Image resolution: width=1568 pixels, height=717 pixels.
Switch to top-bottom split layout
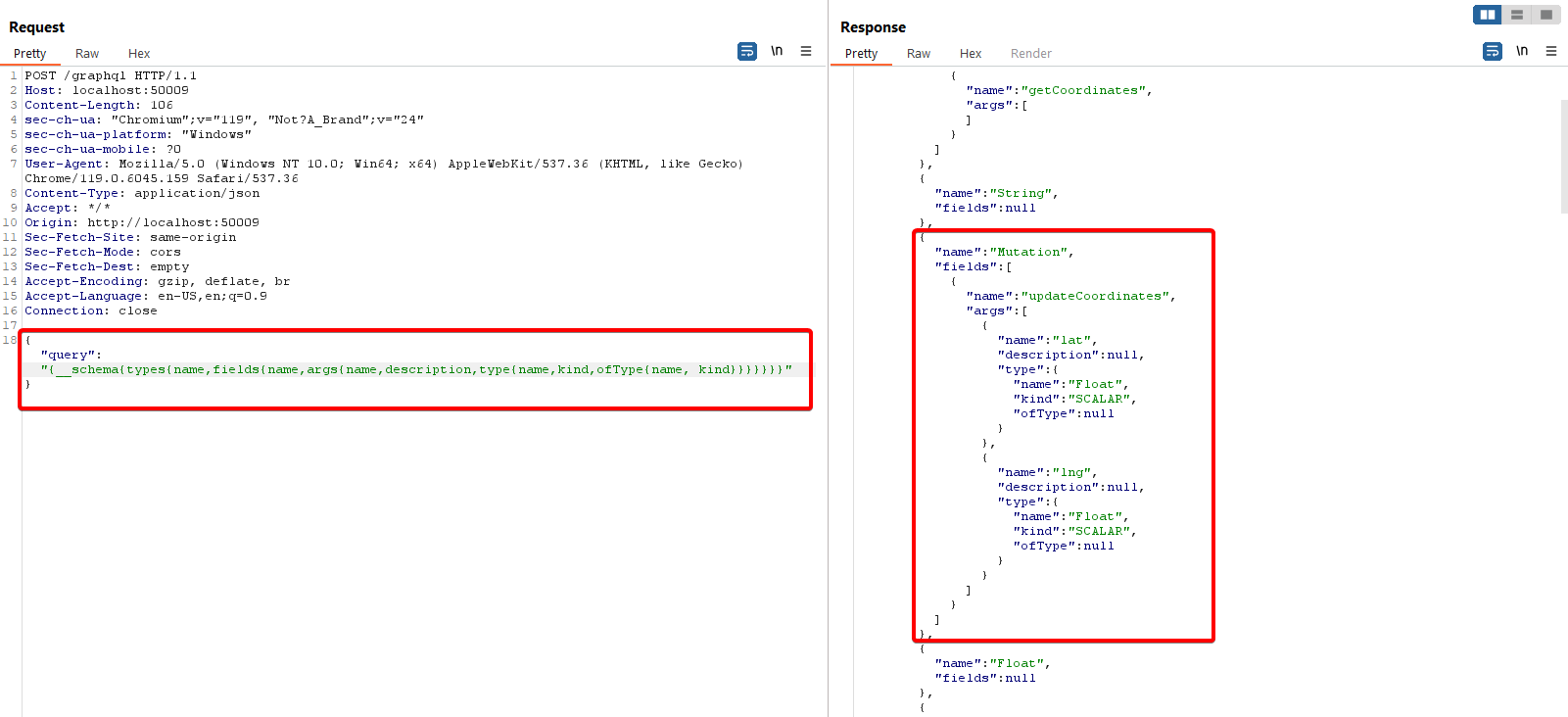click(x=1516, y=15)
